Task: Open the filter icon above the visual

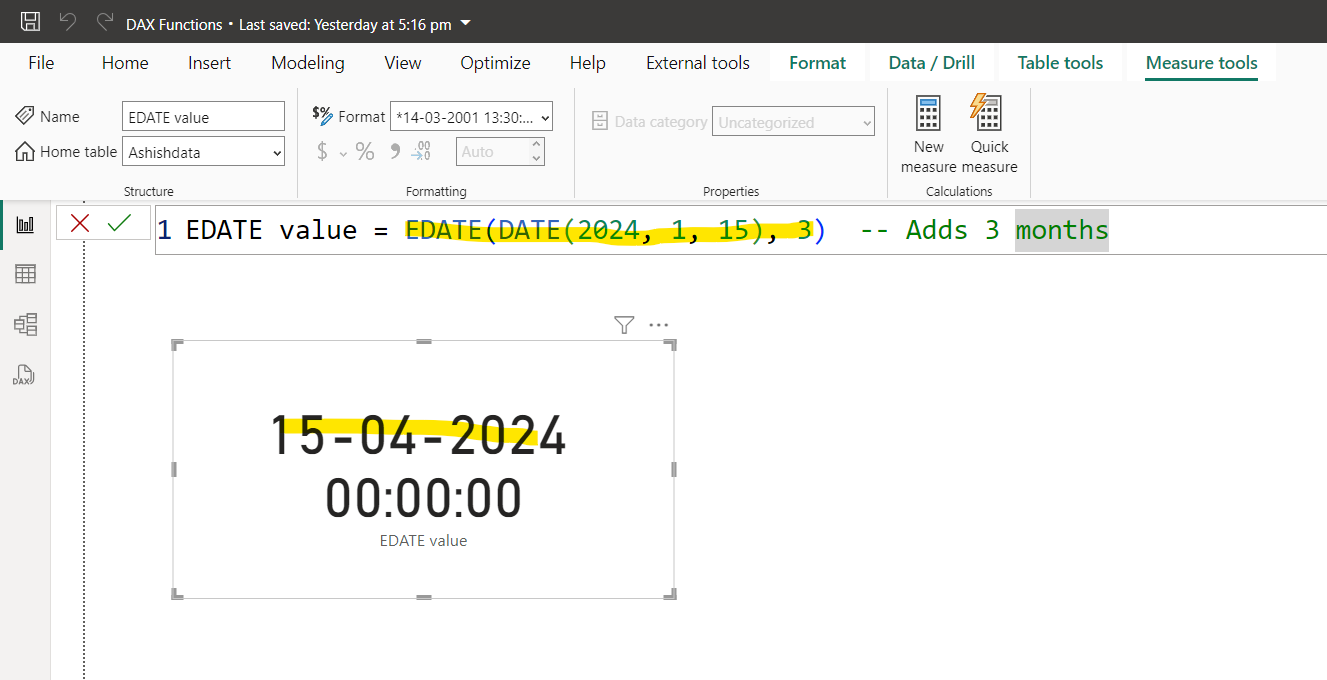Action: (623, 325)
